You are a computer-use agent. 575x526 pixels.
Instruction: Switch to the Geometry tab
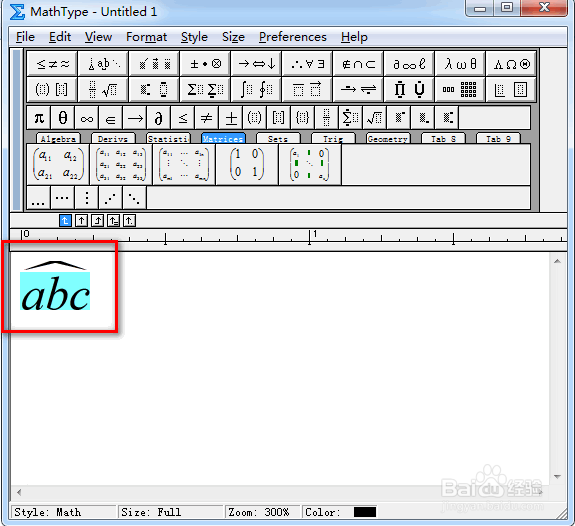[x=388, y=139]
